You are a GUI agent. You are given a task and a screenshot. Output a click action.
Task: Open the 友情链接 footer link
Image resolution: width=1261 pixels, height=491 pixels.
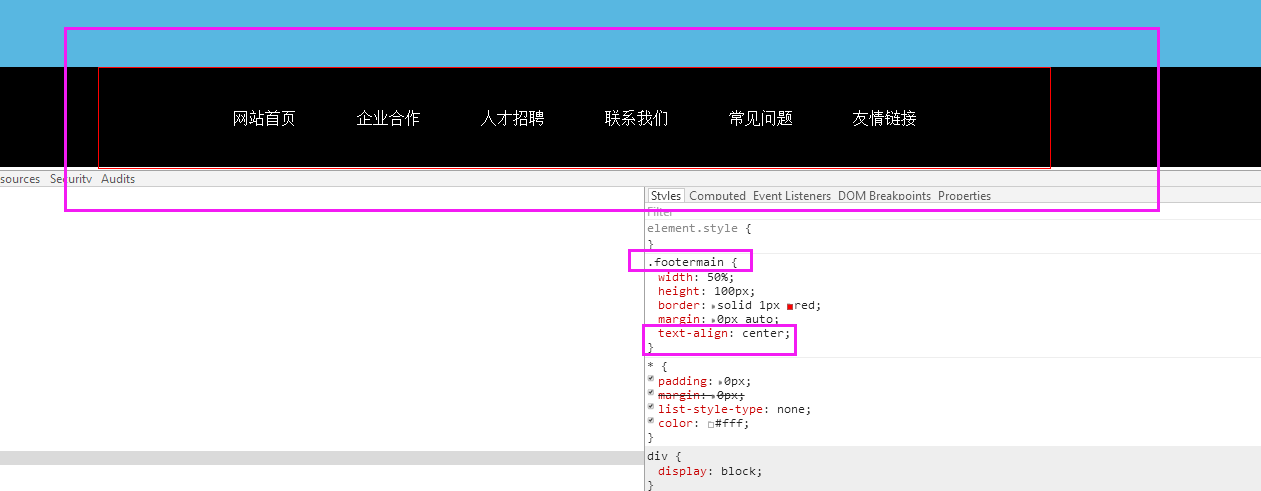point(885,118)
